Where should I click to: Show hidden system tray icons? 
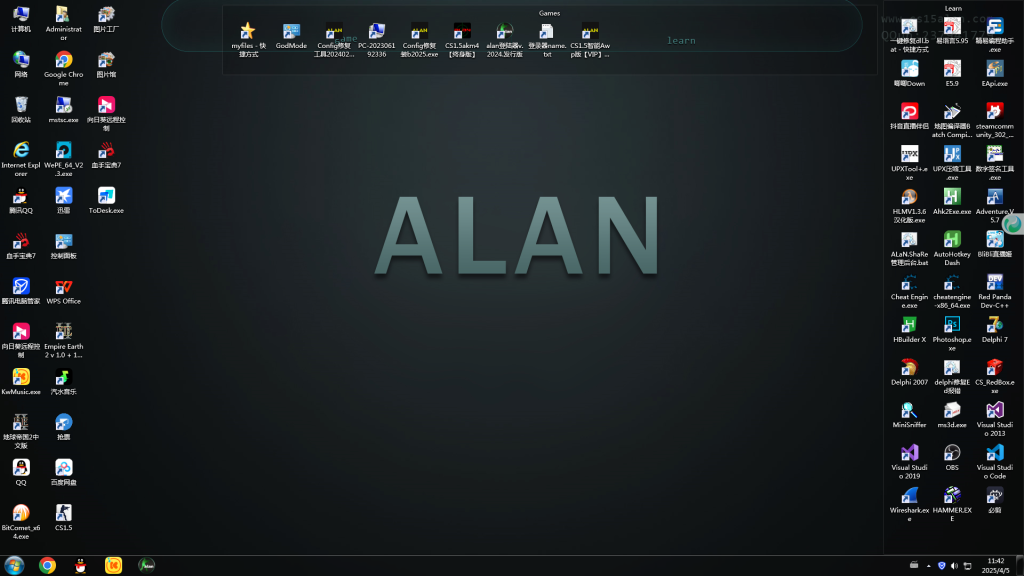(x=928, y=566)
